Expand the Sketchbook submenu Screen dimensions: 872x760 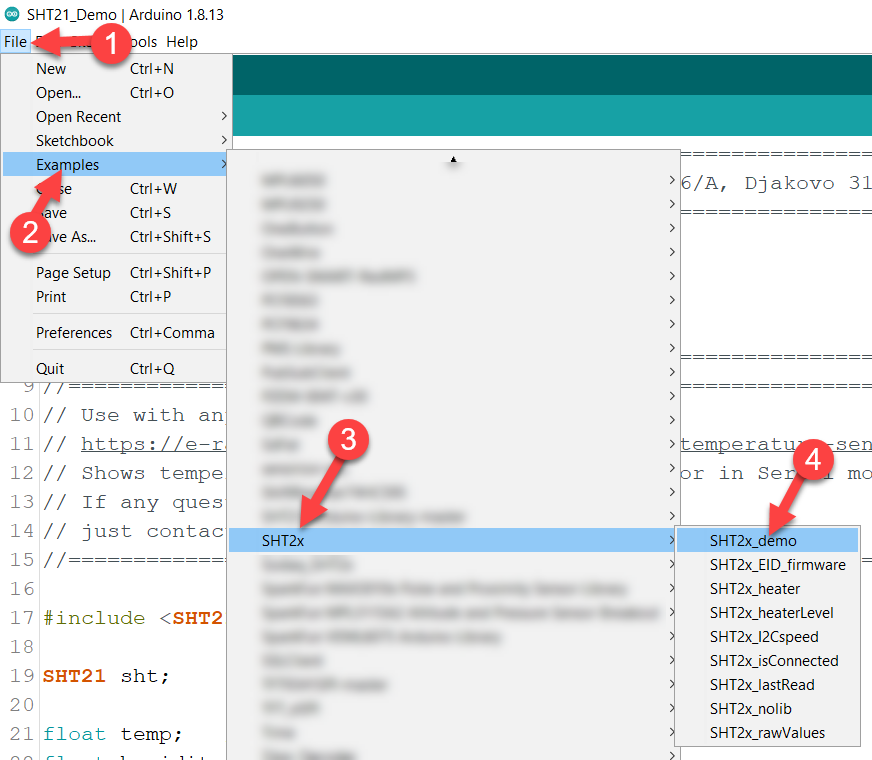pyautogui.click(x=116, y=141)
